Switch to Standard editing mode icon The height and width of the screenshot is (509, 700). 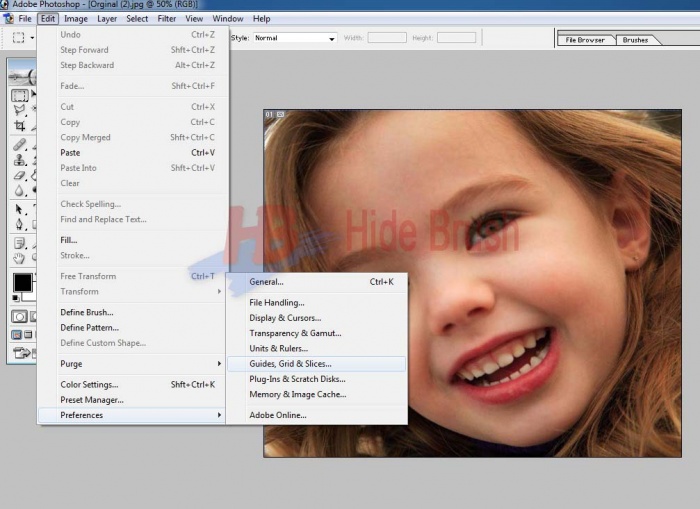click(19, 317)
